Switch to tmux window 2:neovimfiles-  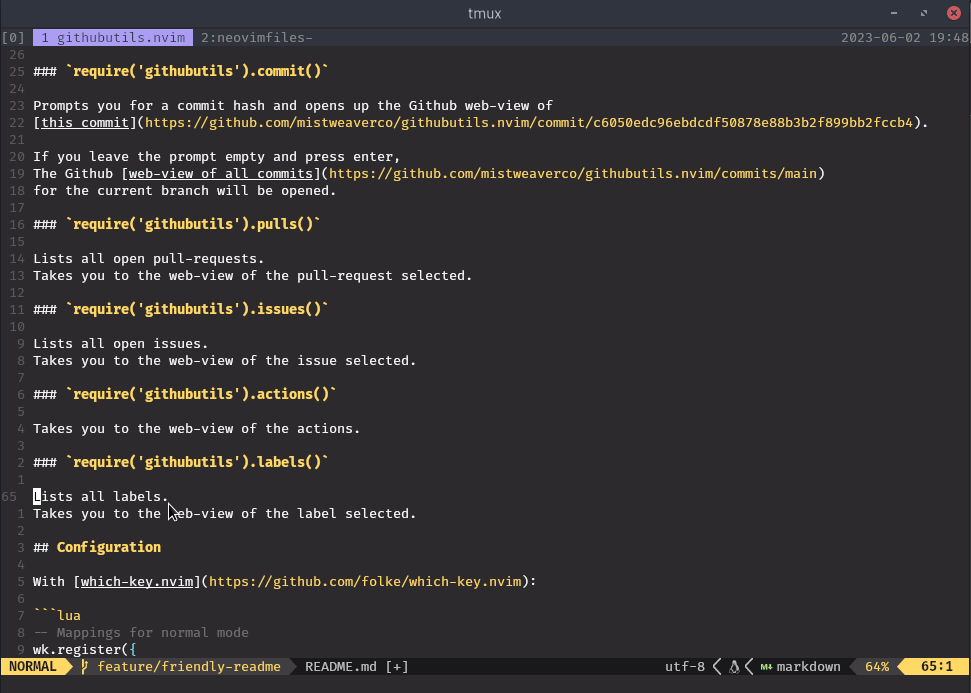(256, 38)
